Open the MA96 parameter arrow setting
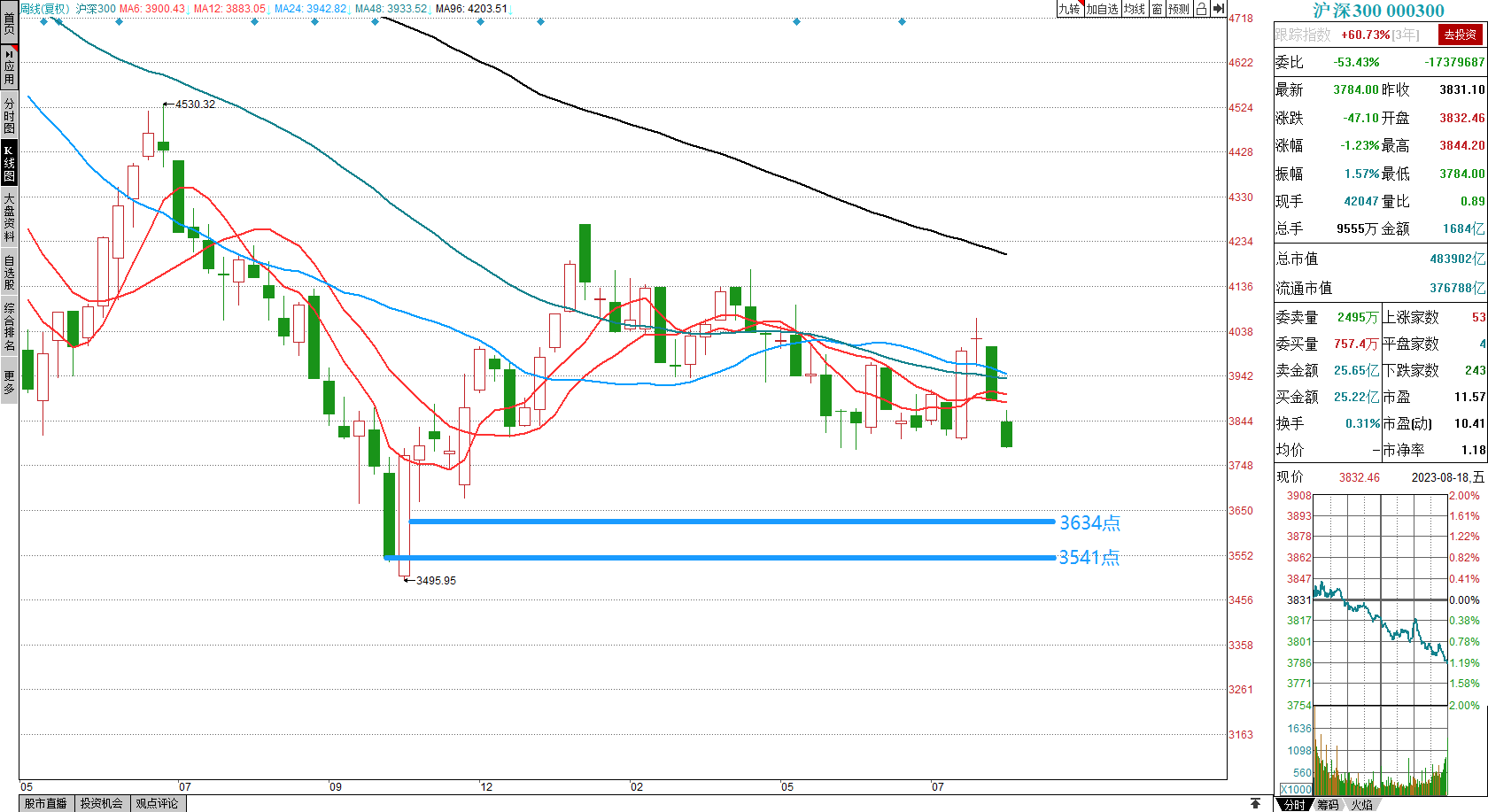1488x812 pixels. pos(512,9)
